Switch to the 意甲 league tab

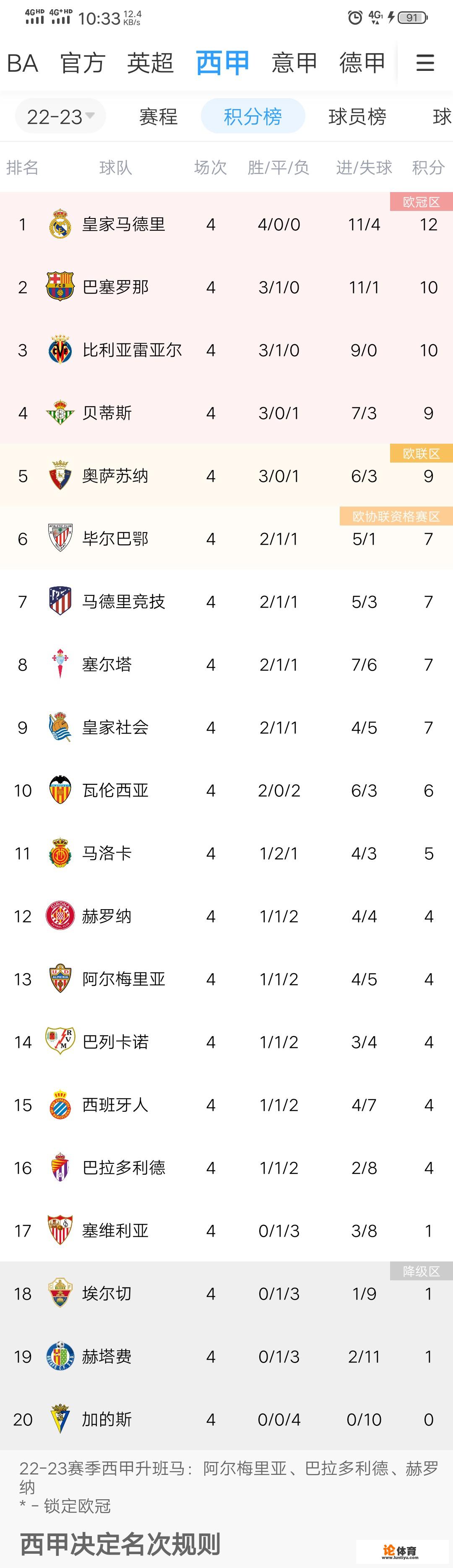click(295, 63)
